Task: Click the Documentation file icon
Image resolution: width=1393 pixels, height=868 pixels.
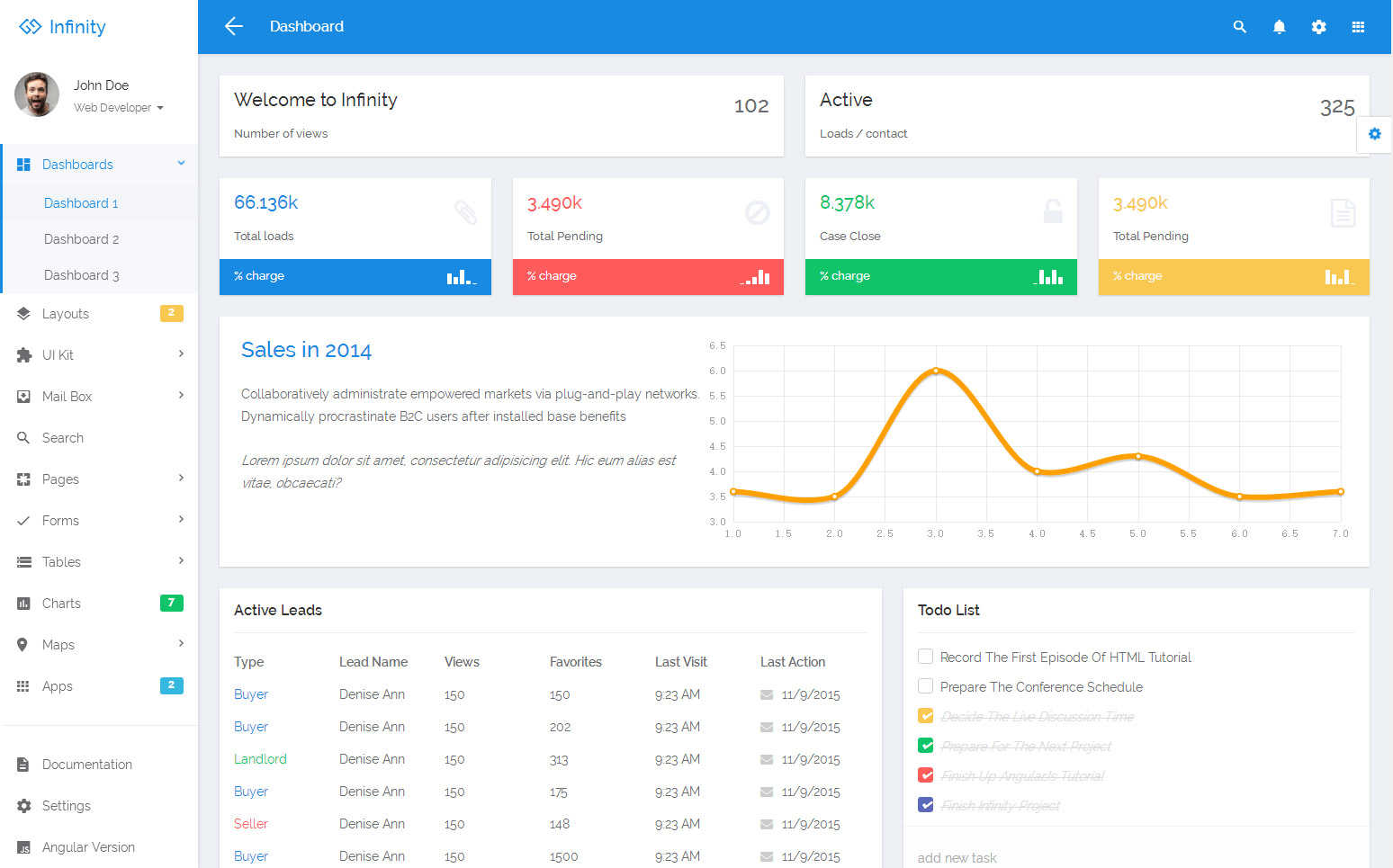Action: click(x=22, y=765)
